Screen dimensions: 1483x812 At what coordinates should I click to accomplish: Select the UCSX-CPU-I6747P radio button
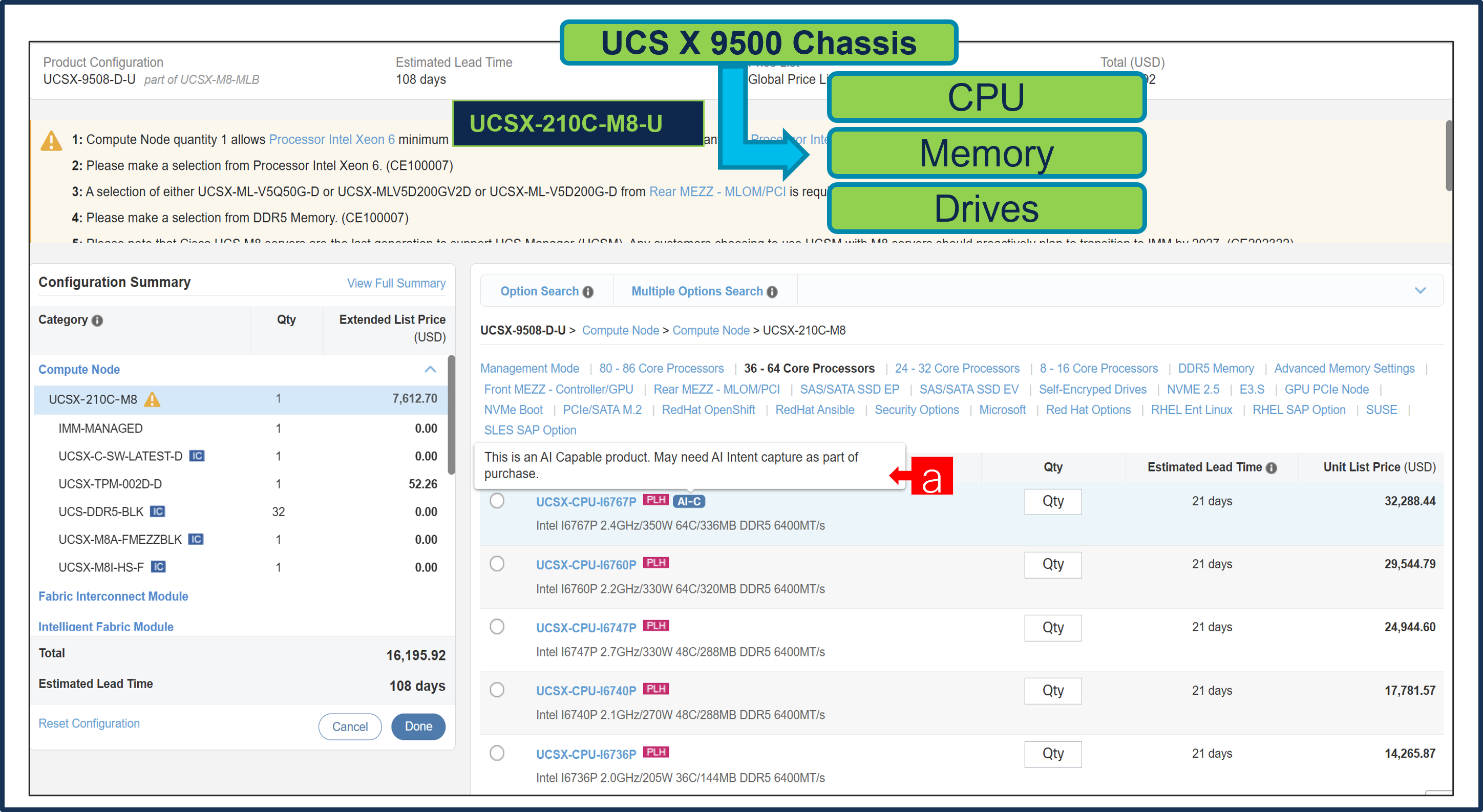[497, 627]
